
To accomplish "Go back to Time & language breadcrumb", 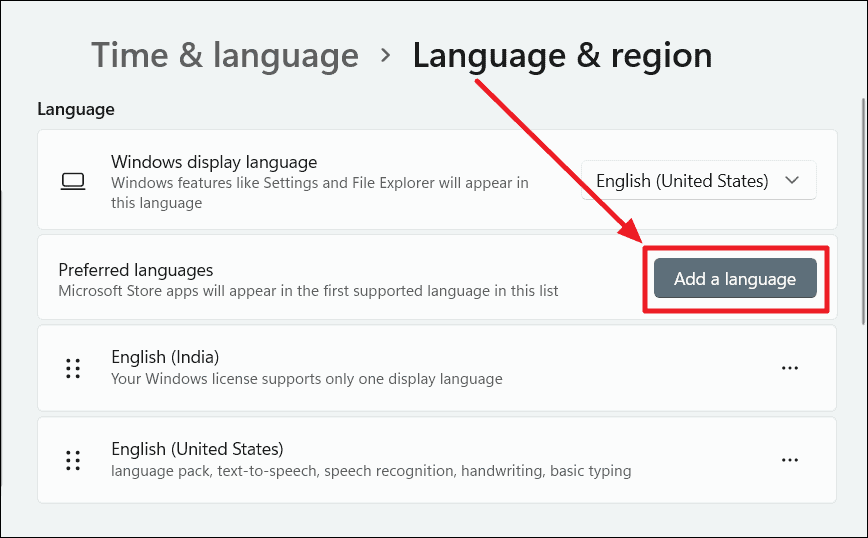I will 225,55.
